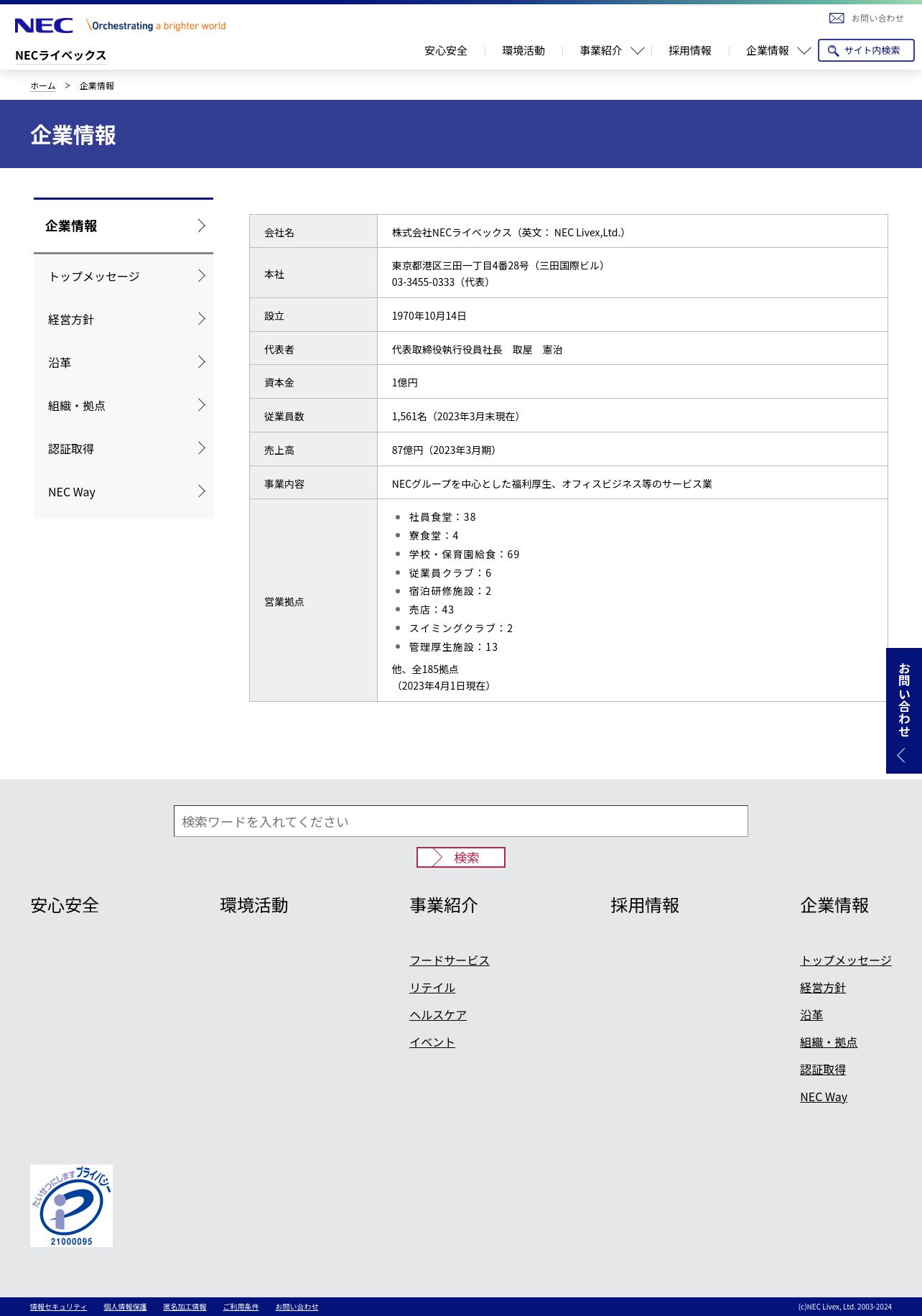Click the chevron next to 沿革 in sidebar
Image resolution: width=922 pixels, height=1316 pixels.
[x=202, y=362]
